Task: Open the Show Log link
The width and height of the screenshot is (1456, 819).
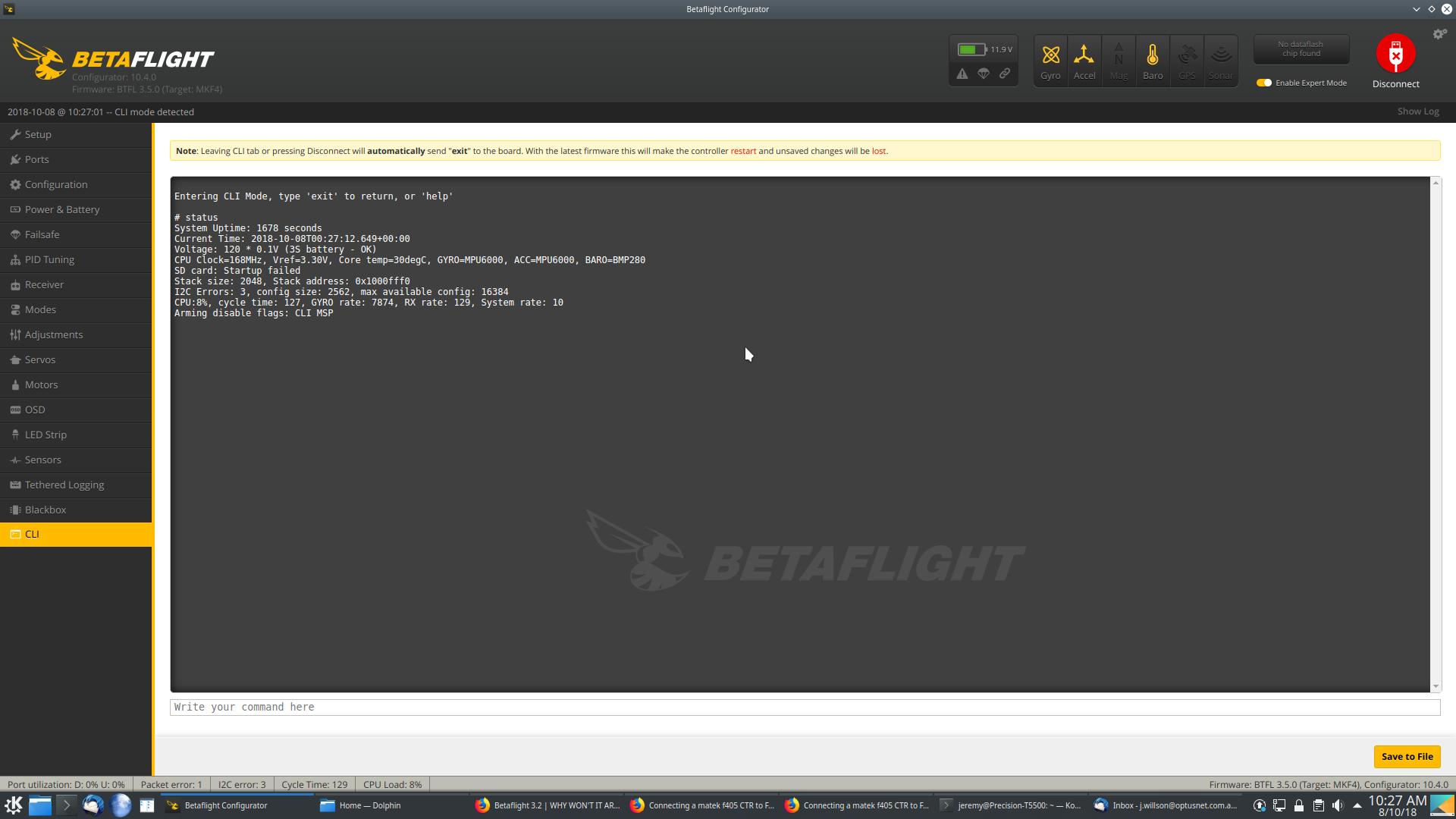Action: (x=1418, y=111)
